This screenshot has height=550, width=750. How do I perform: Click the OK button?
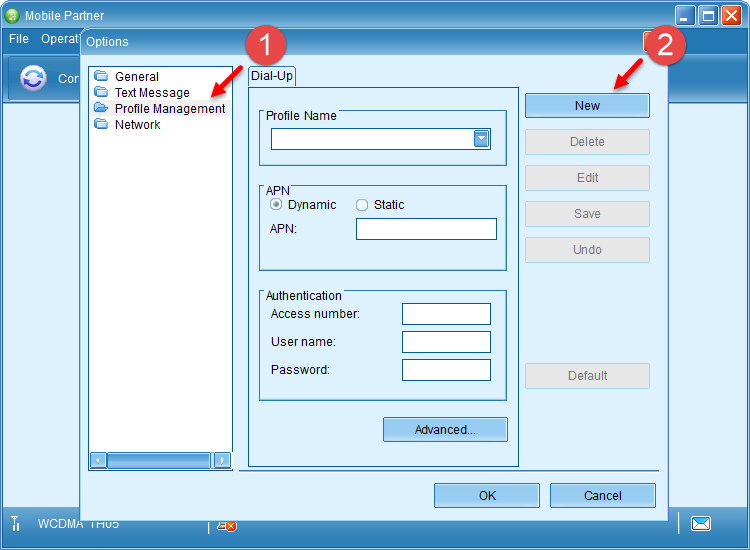click(x=487, y=495)
